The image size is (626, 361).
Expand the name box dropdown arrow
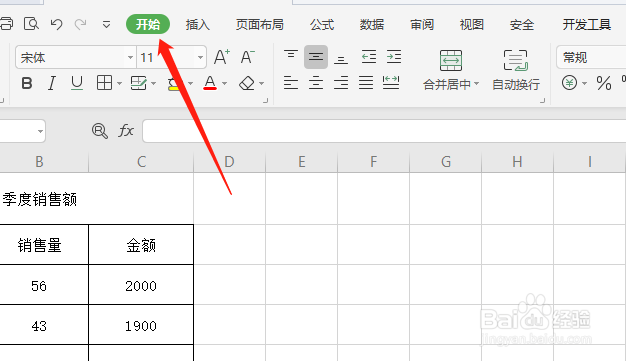click(x=40, y=131)
